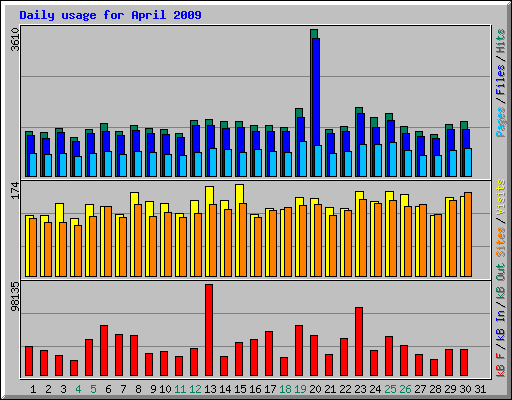Select the cyan Pages bar for day 30
Screen dimensions: 512x400
click(468, 162)
